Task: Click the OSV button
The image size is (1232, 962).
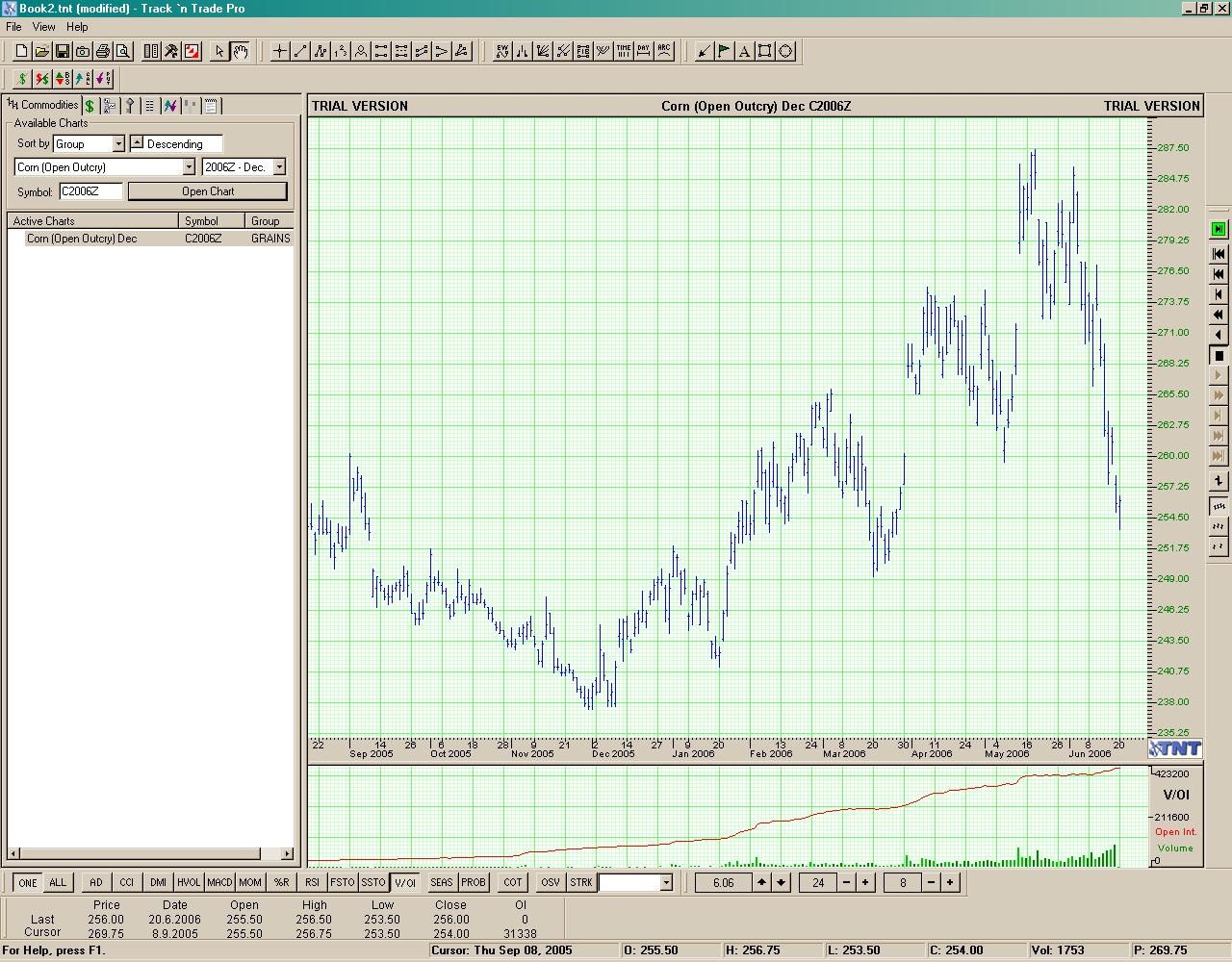Action: tap(551, 882)
